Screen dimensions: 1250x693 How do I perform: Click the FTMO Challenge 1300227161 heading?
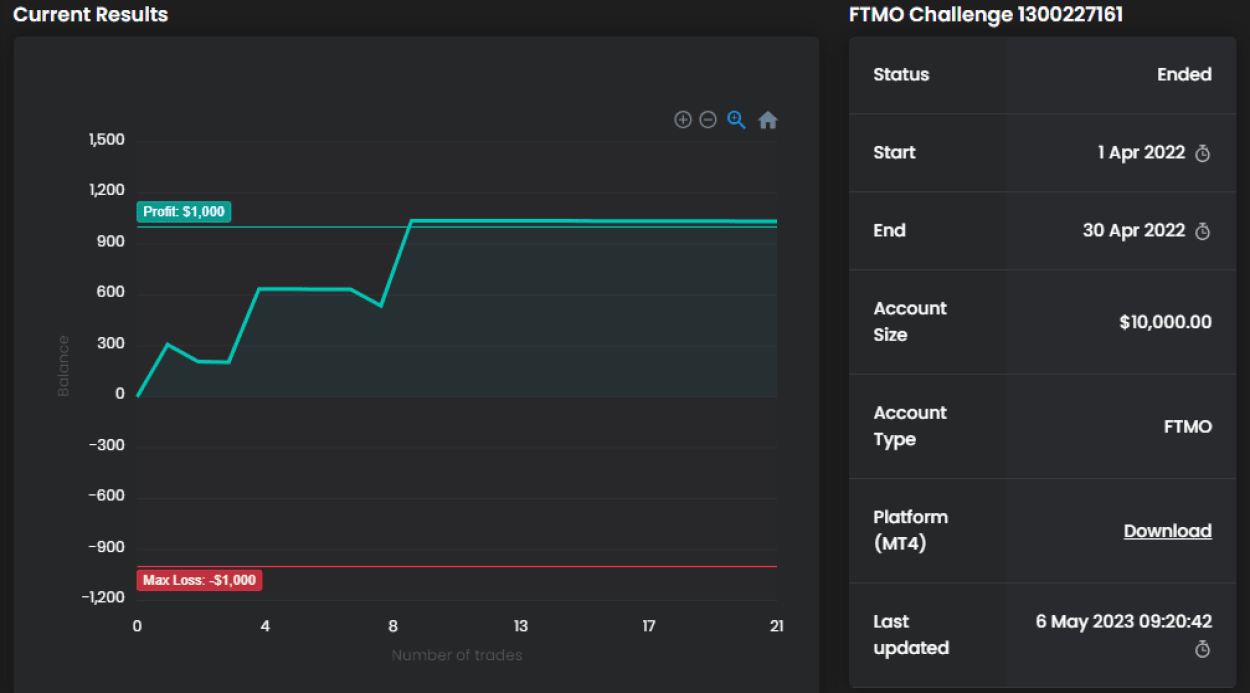[985, 15]
